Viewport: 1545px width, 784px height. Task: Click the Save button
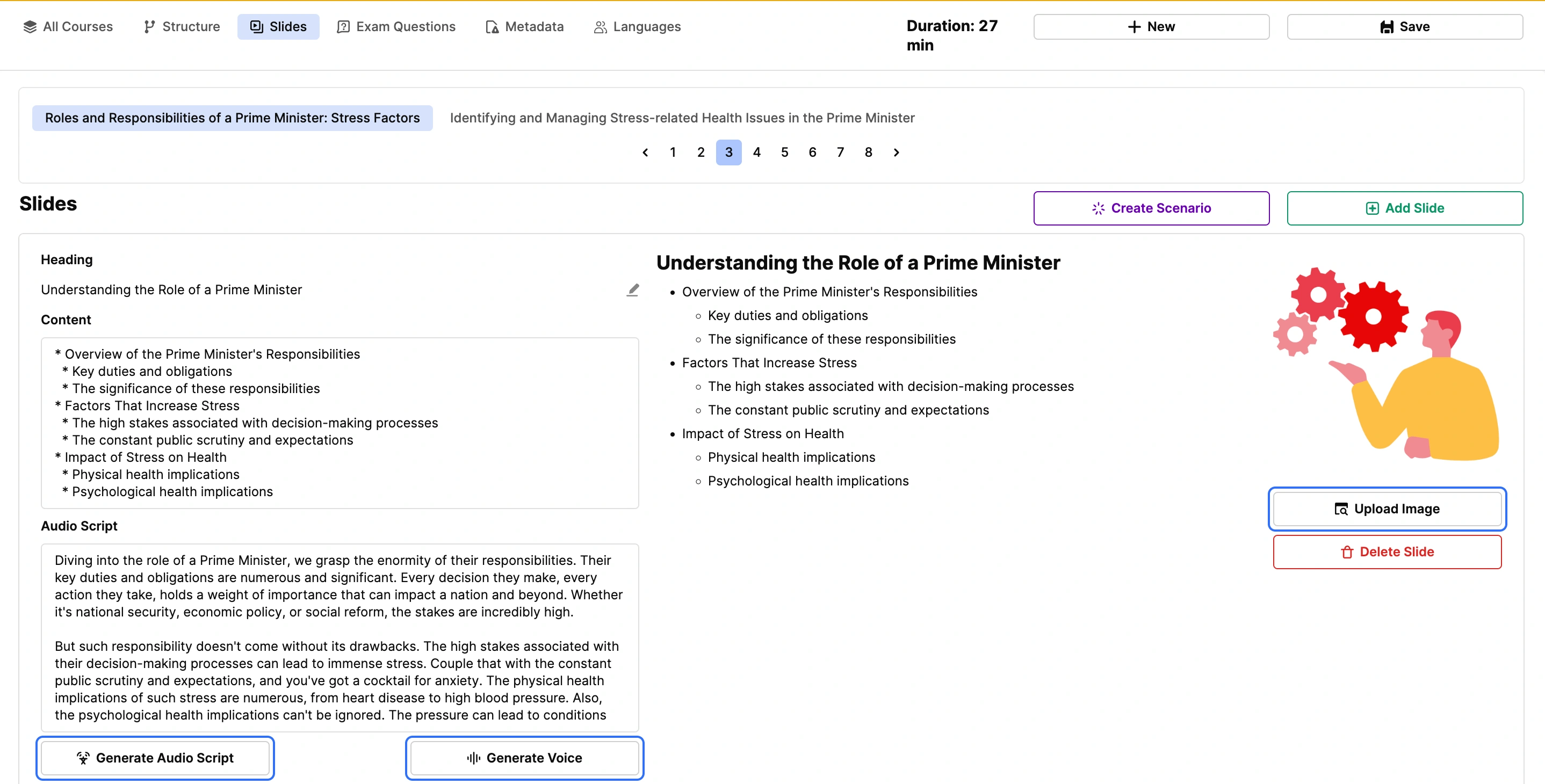[x=1404, y=26]
